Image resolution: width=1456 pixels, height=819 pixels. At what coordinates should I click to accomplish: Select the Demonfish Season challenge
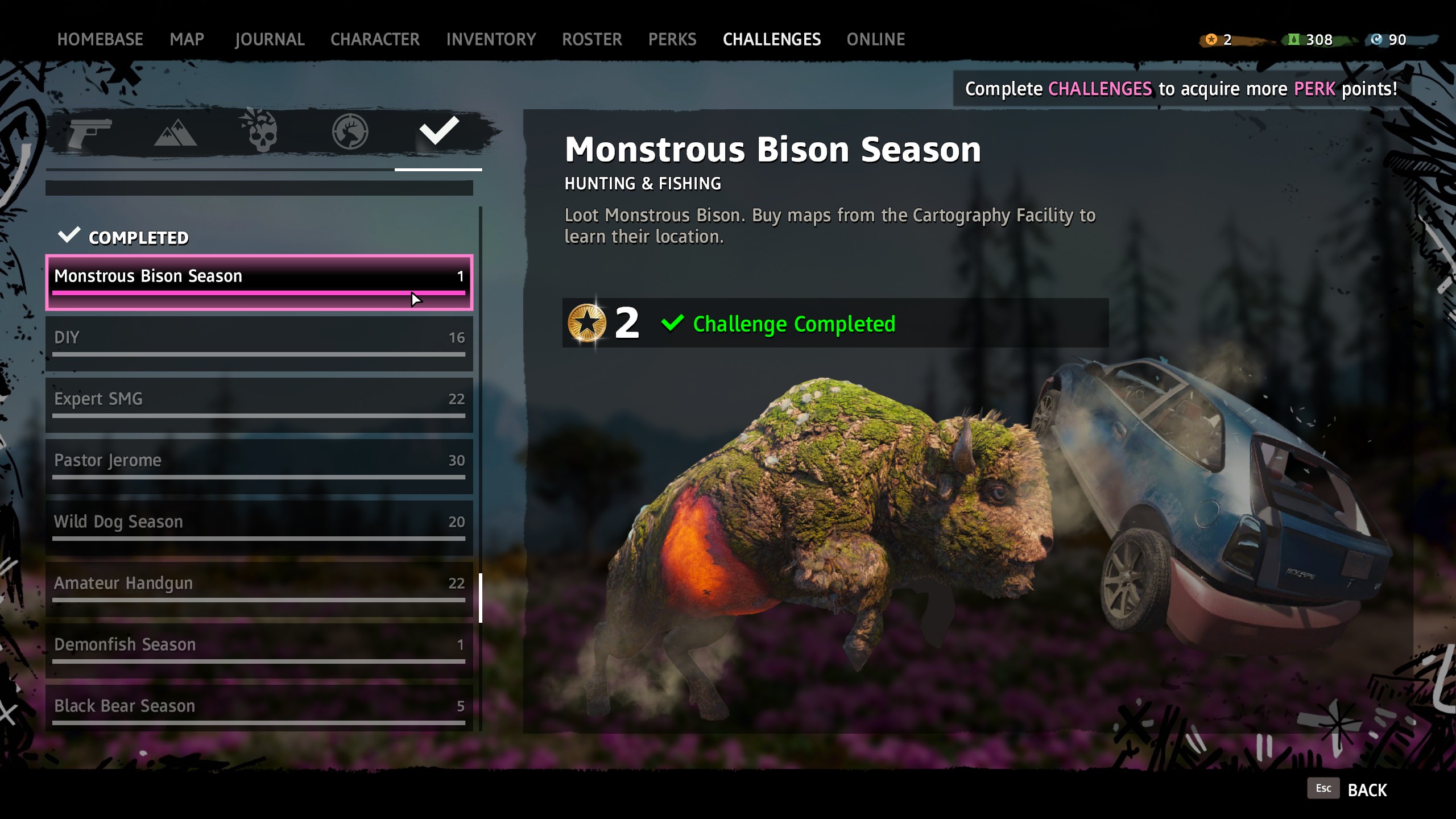coord(259,651)
